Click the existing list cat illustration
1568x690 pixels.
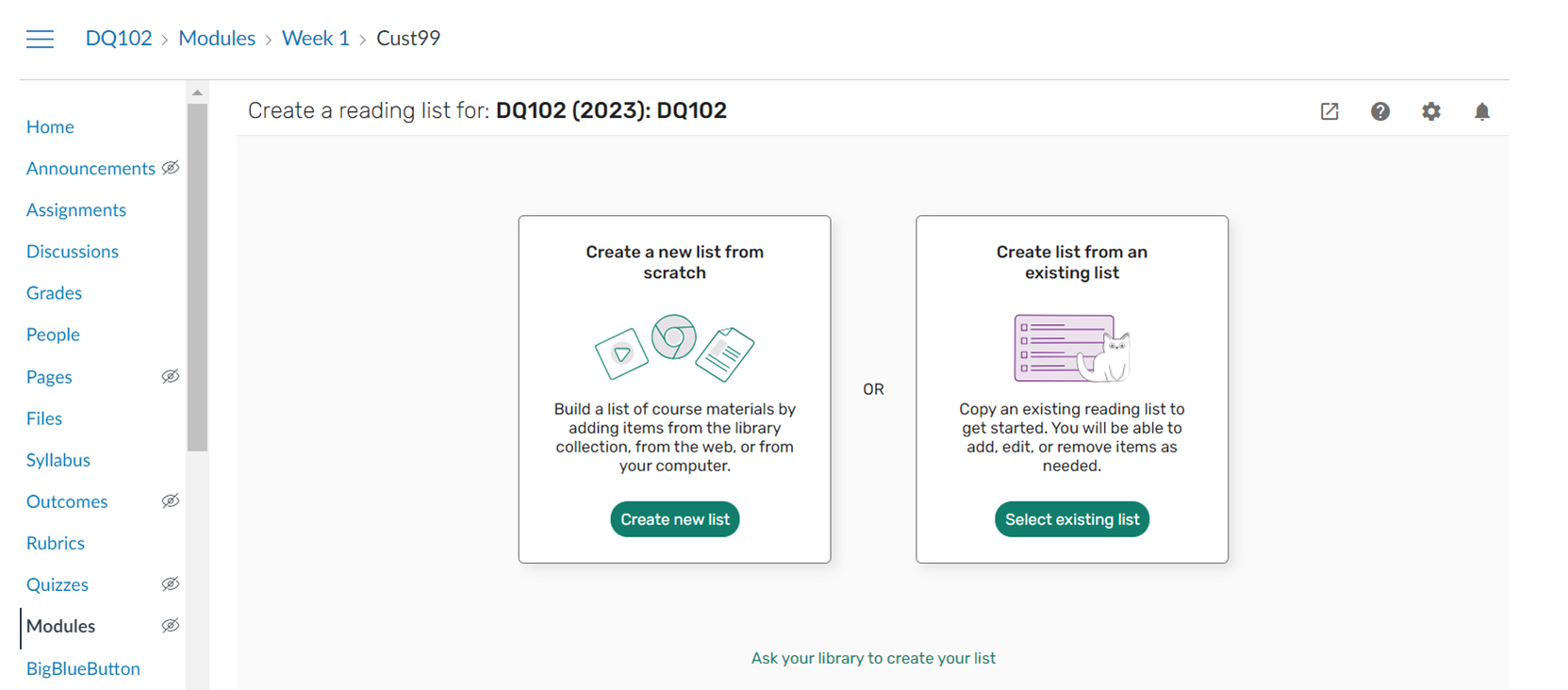coord(1072,348)
